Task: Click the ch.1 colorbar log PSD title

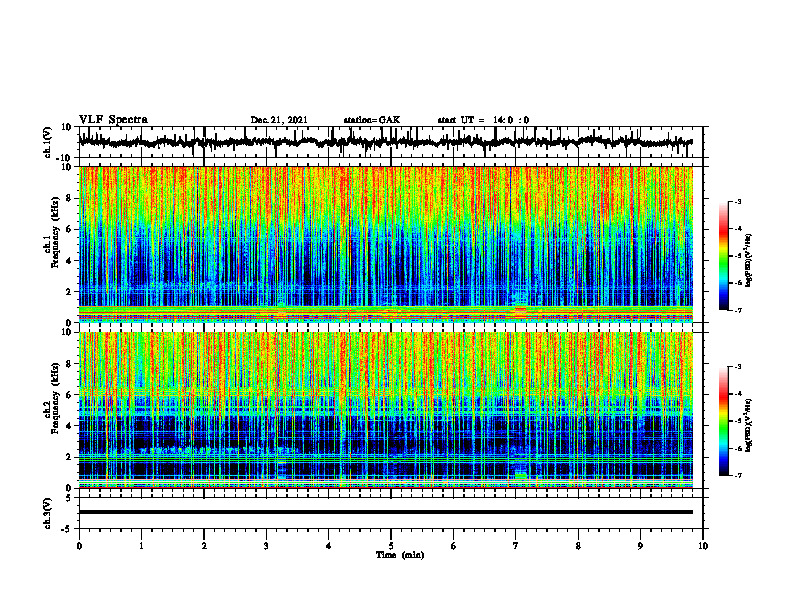Action: pyautogui.click(x=749, y=260)
